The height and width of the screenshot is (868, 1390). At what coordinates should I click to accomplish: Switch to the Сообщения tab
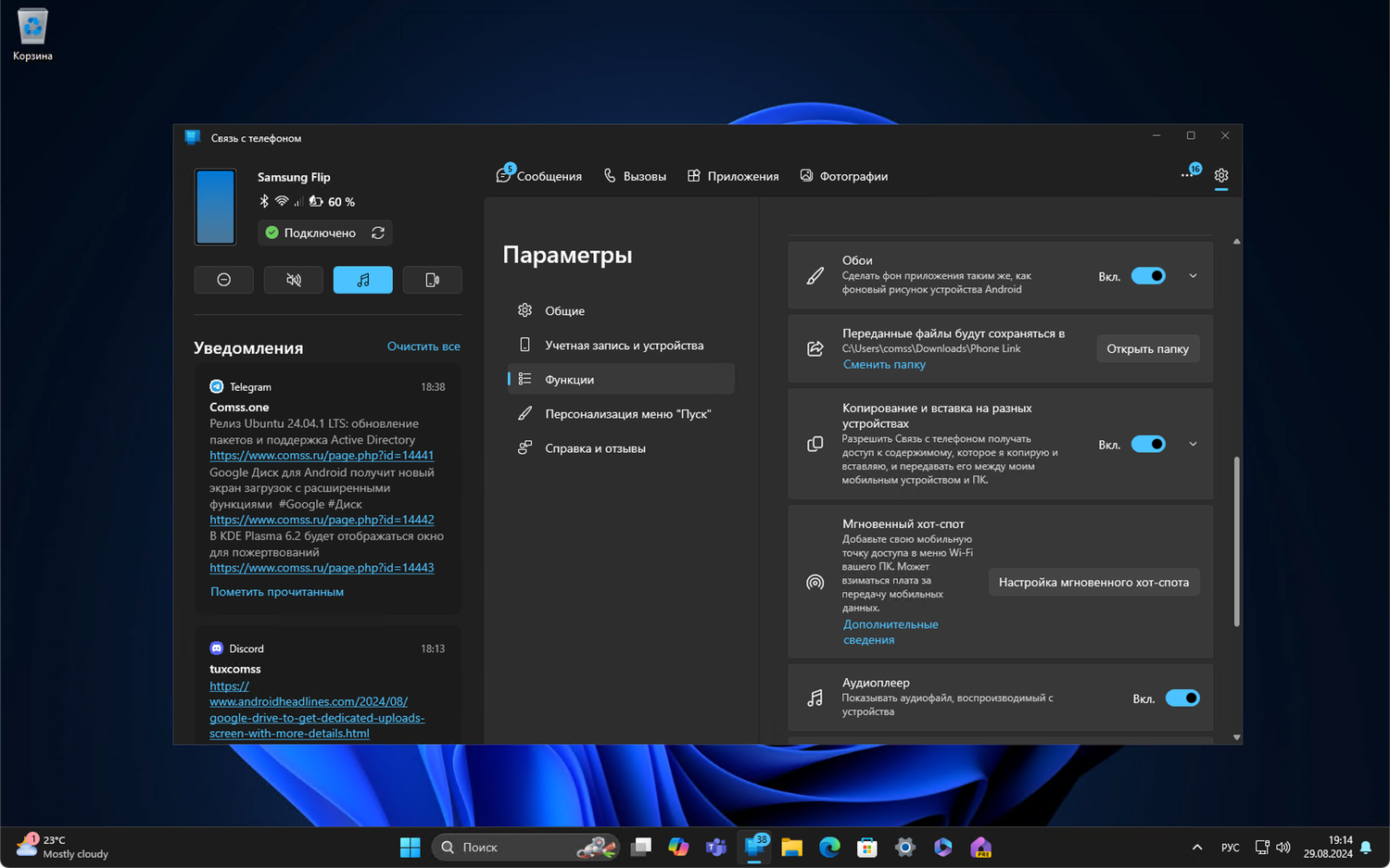pyautogui.click(x=539, y=176)
